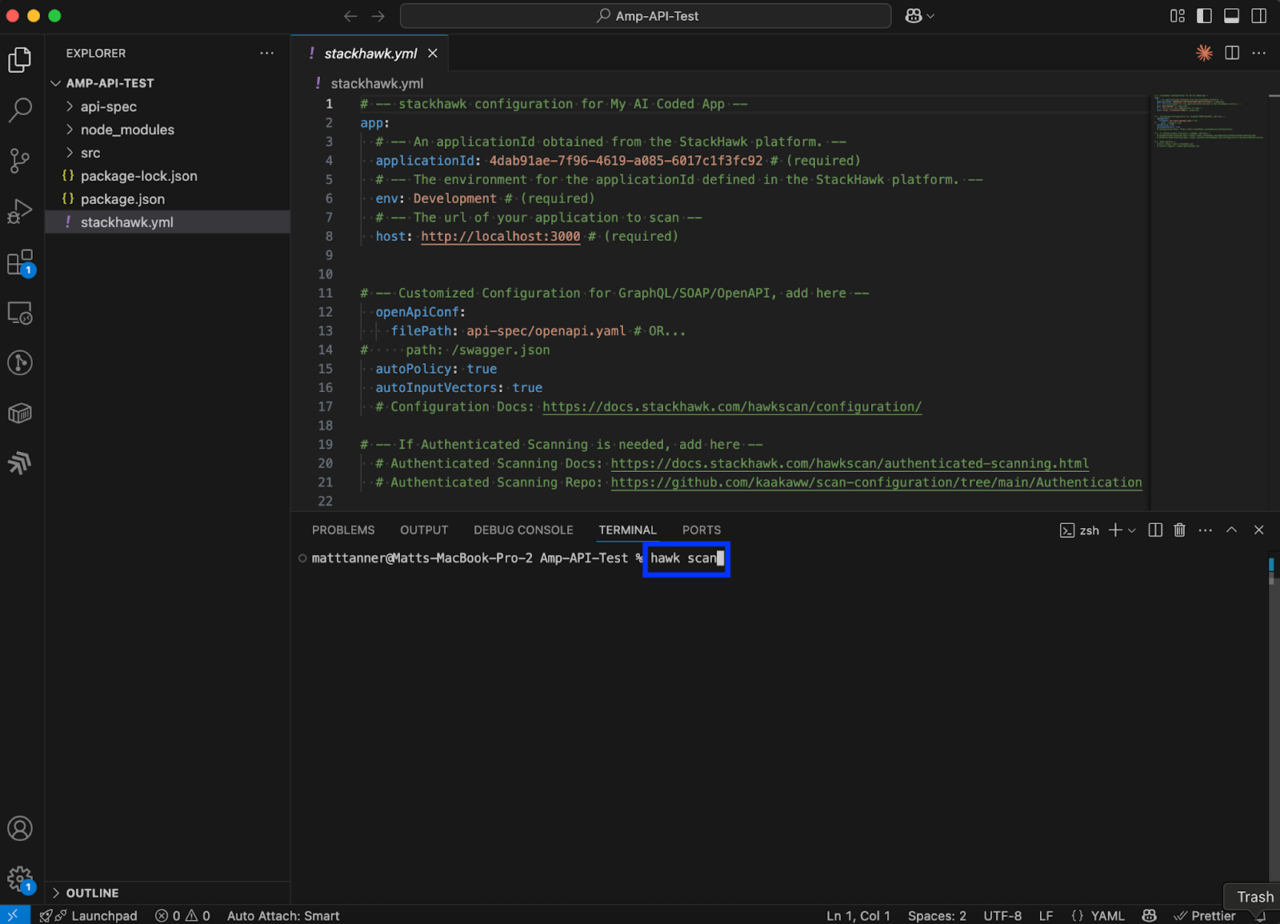Open the Explorer view in activity bar
The height and width of the screenshot is (924, 1280).
(x=20, y=59)
